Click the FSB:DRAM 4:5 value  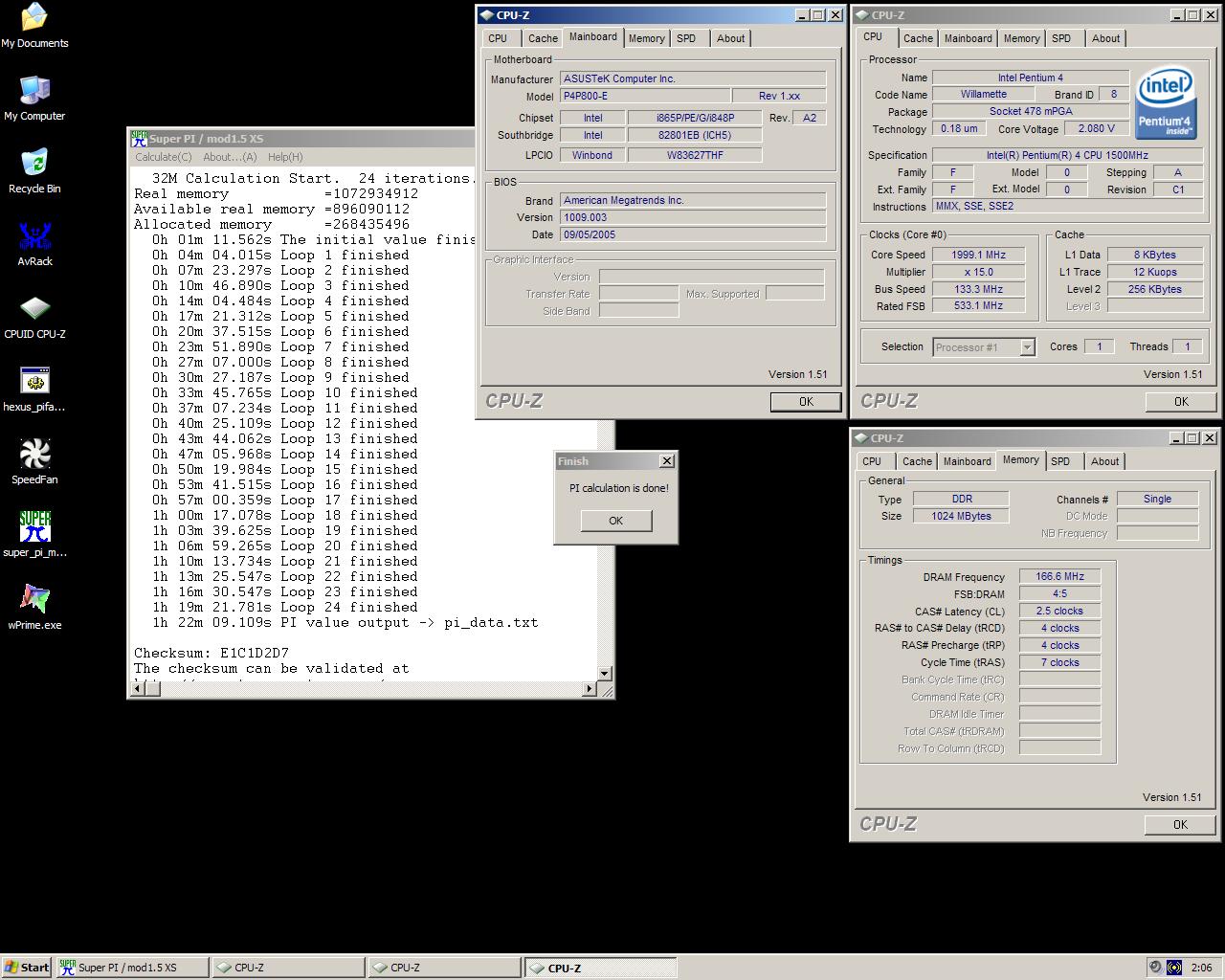tap(1059, 593)
